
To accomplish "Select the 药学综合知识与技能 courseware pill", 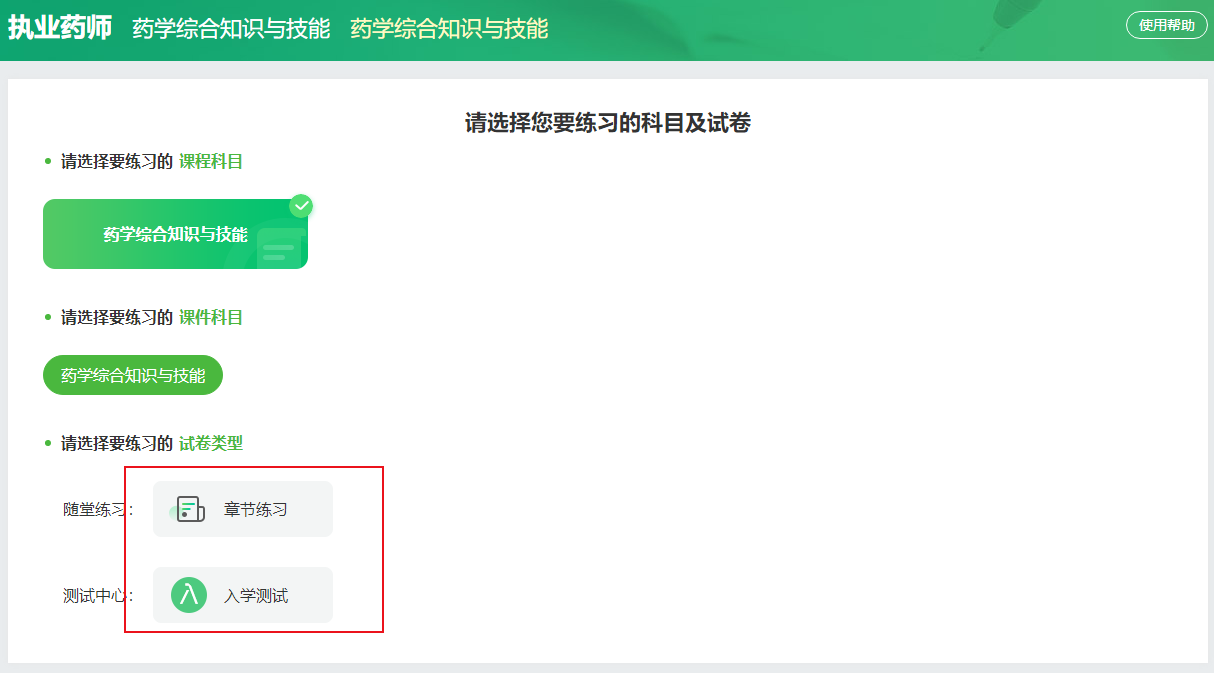I will point(133,375).
